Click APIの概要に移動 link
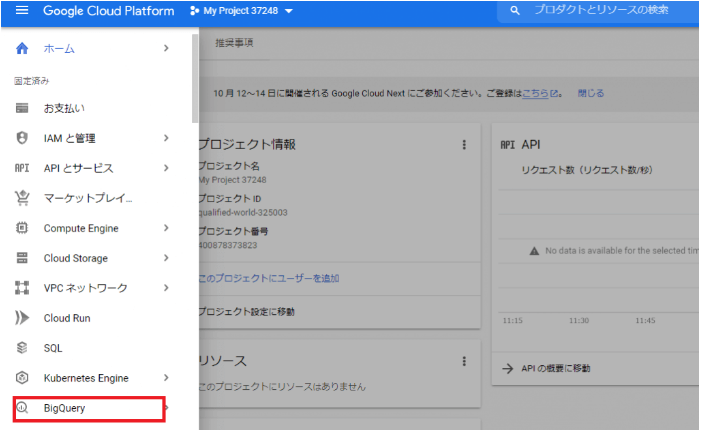 click(x=556, y=368)
